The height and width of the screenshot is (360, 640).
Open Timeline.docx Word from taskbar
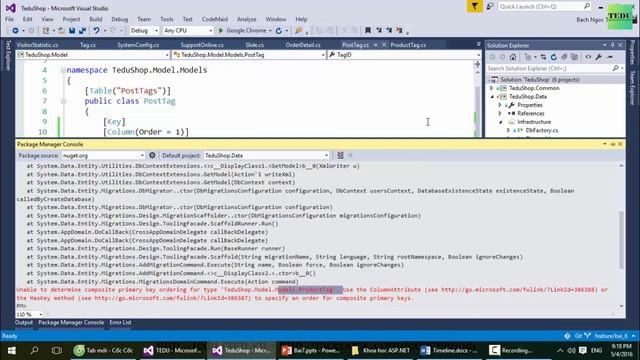(449, 350)
